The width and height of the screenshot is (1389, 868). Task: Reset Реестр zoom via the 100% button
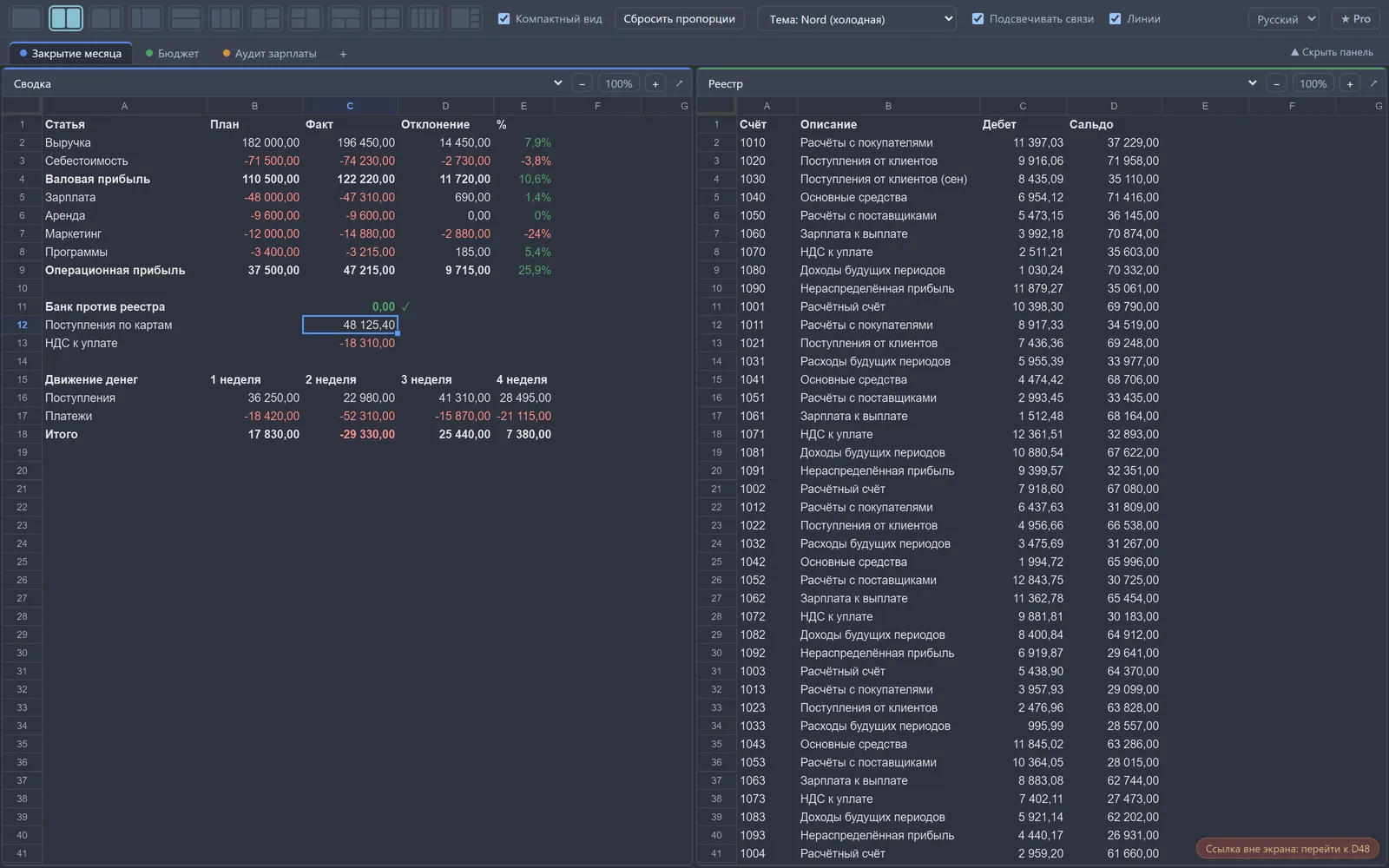(1313, 83)
